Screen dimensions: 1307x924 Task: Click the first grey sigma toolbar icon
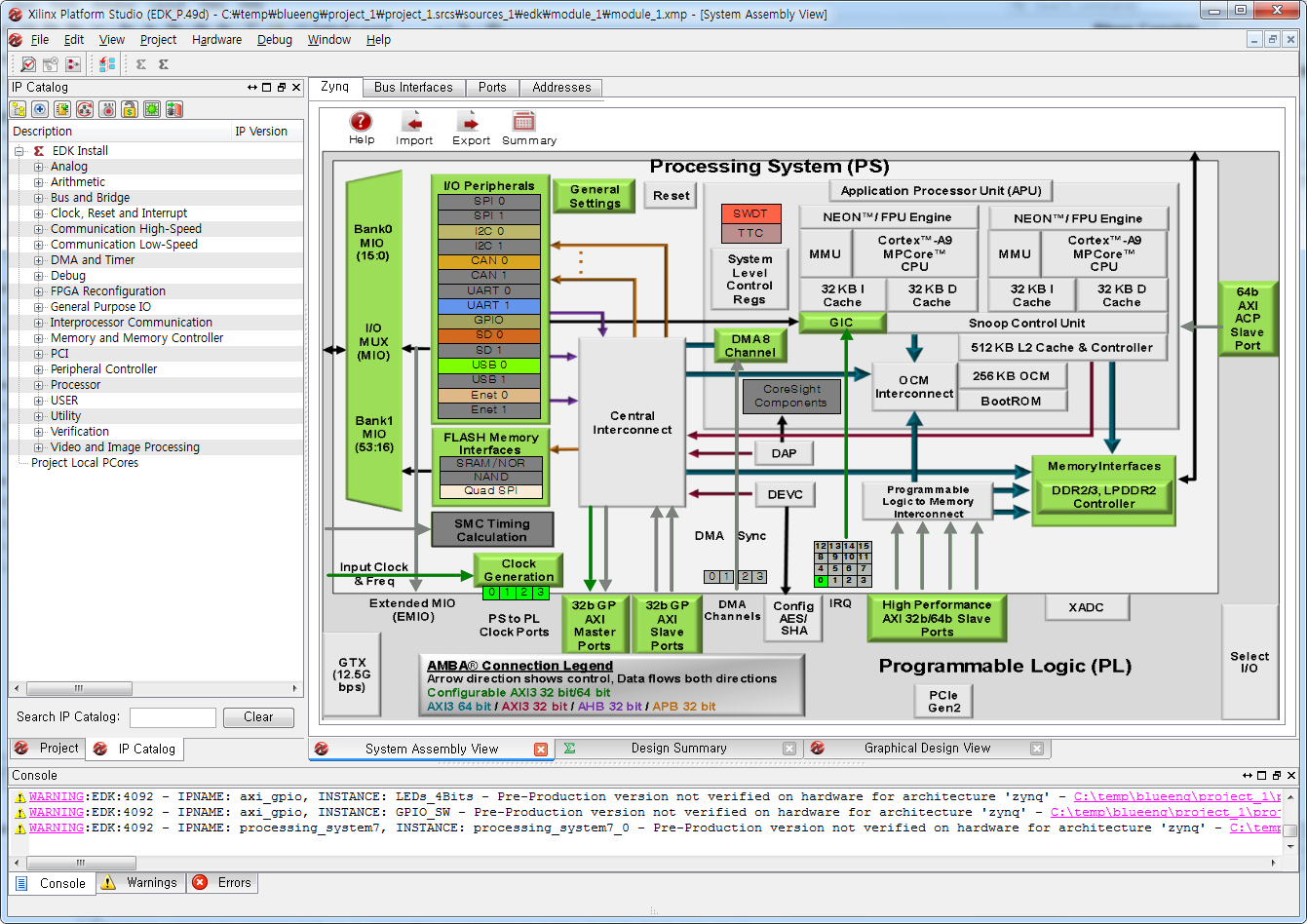click(x=141, y=64)
